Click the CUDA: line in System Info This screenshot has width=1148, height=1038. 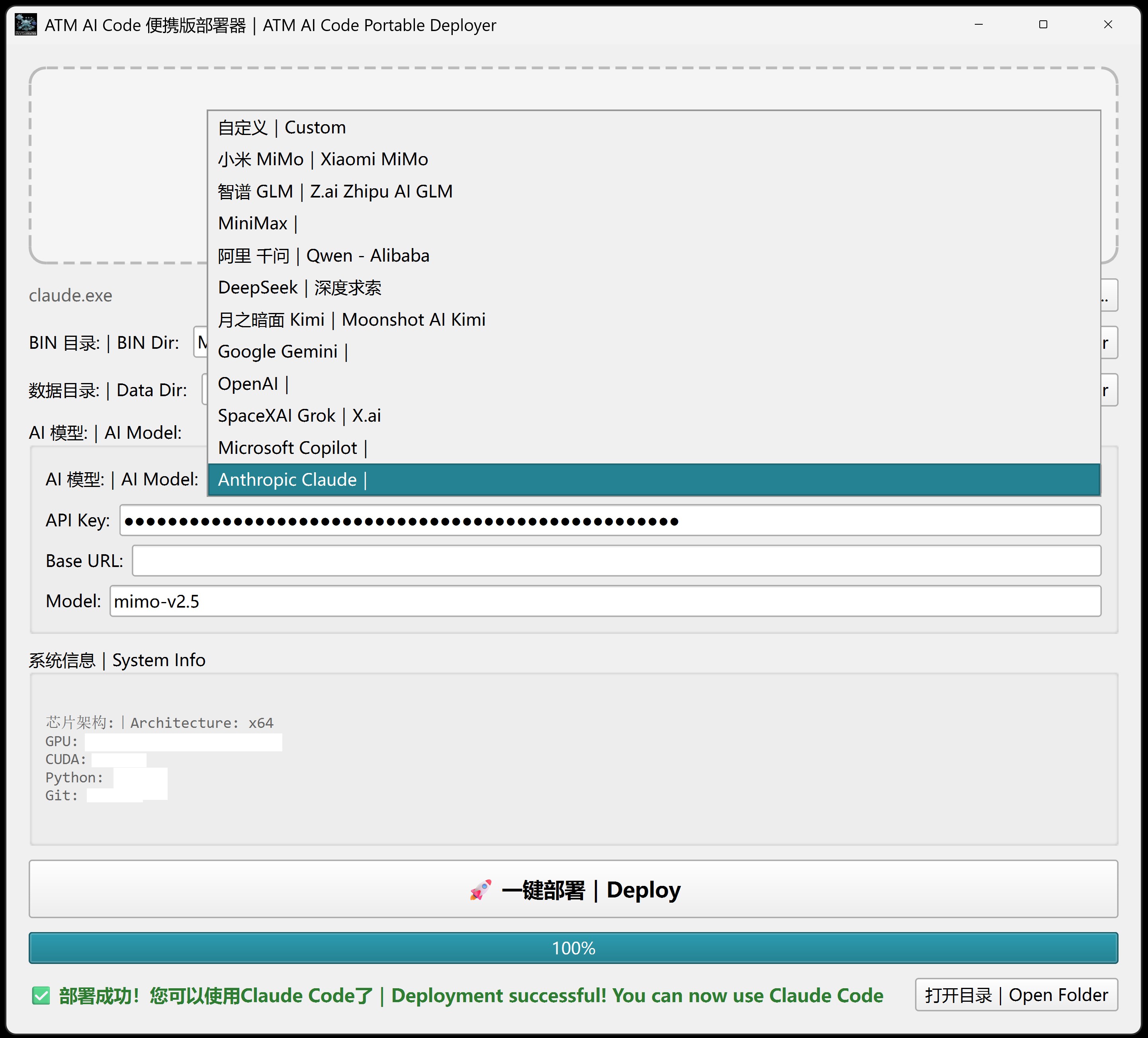click(96, 760)
